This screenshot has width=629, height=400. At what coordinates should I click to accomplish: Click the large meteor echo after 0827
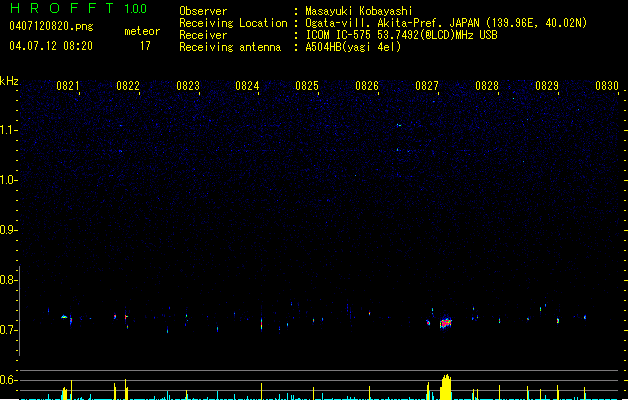click(446, 323)
